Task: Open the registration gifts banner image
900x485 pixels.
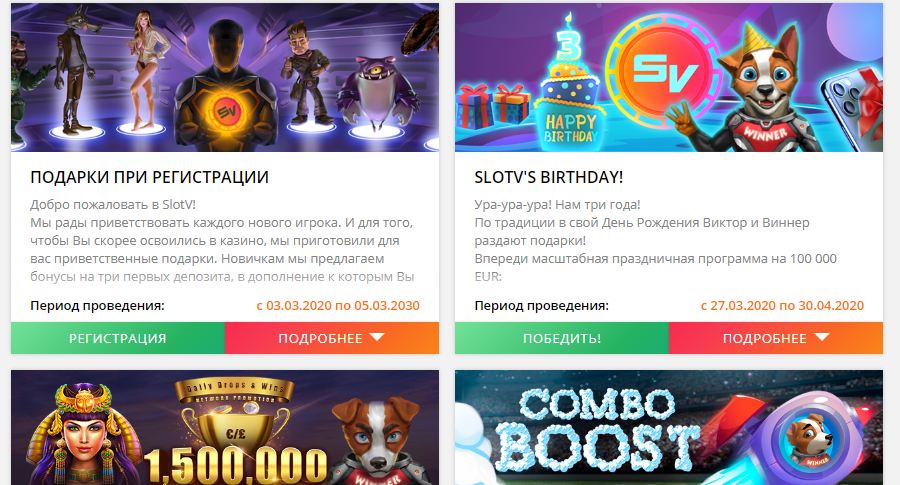Action: (225, 77)
